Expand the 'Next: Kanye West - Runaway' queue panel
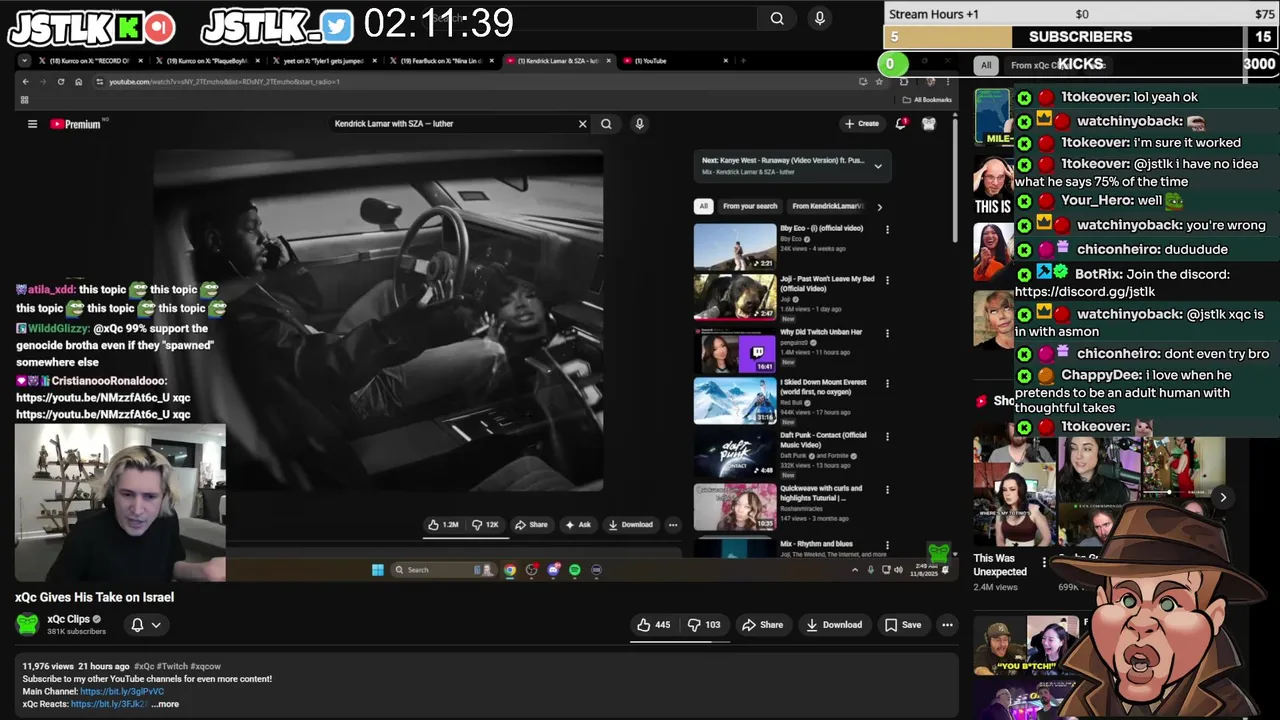 pos(878,166)
